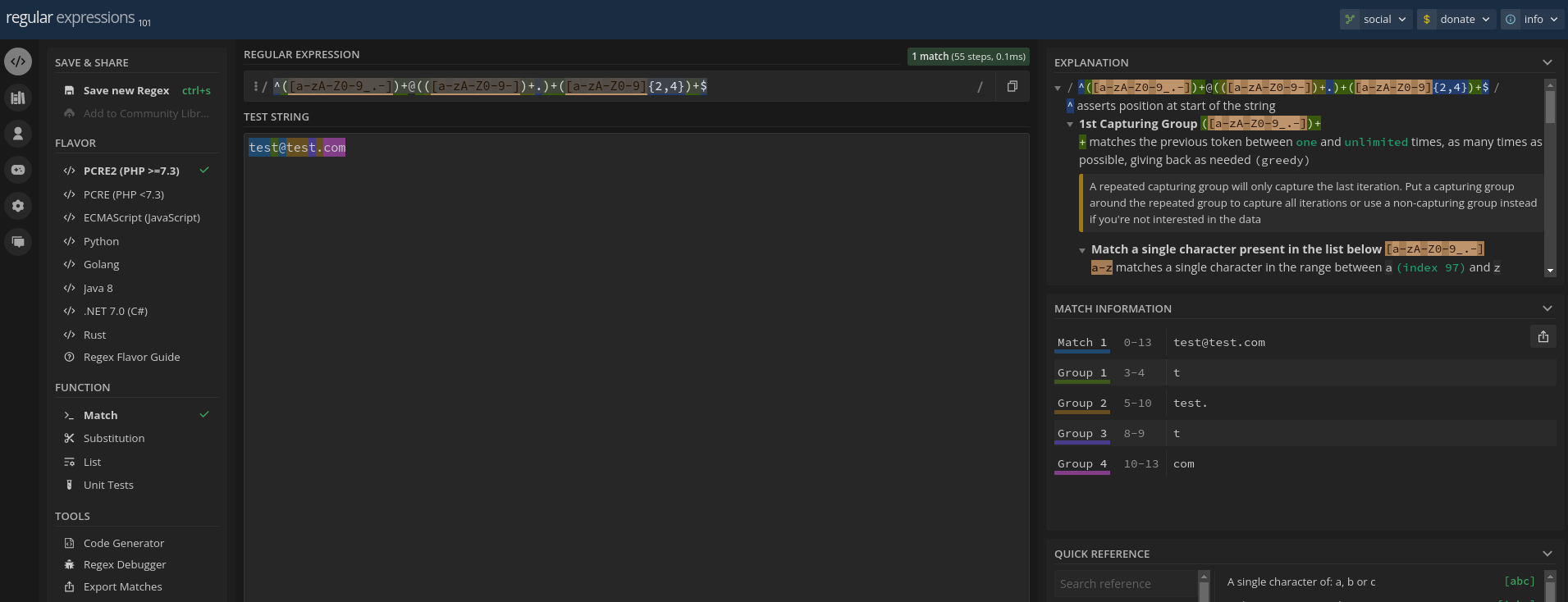Screen dimensions: 1568x602
Task: Click Save new Regex
Action: (126, 90)
